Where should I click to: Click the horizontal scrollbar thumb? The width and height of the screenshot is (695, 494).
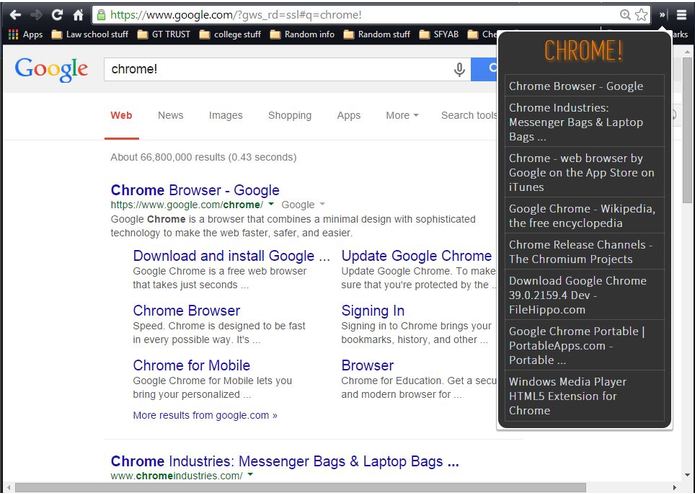pyautogui.click(x=300, y=488)
